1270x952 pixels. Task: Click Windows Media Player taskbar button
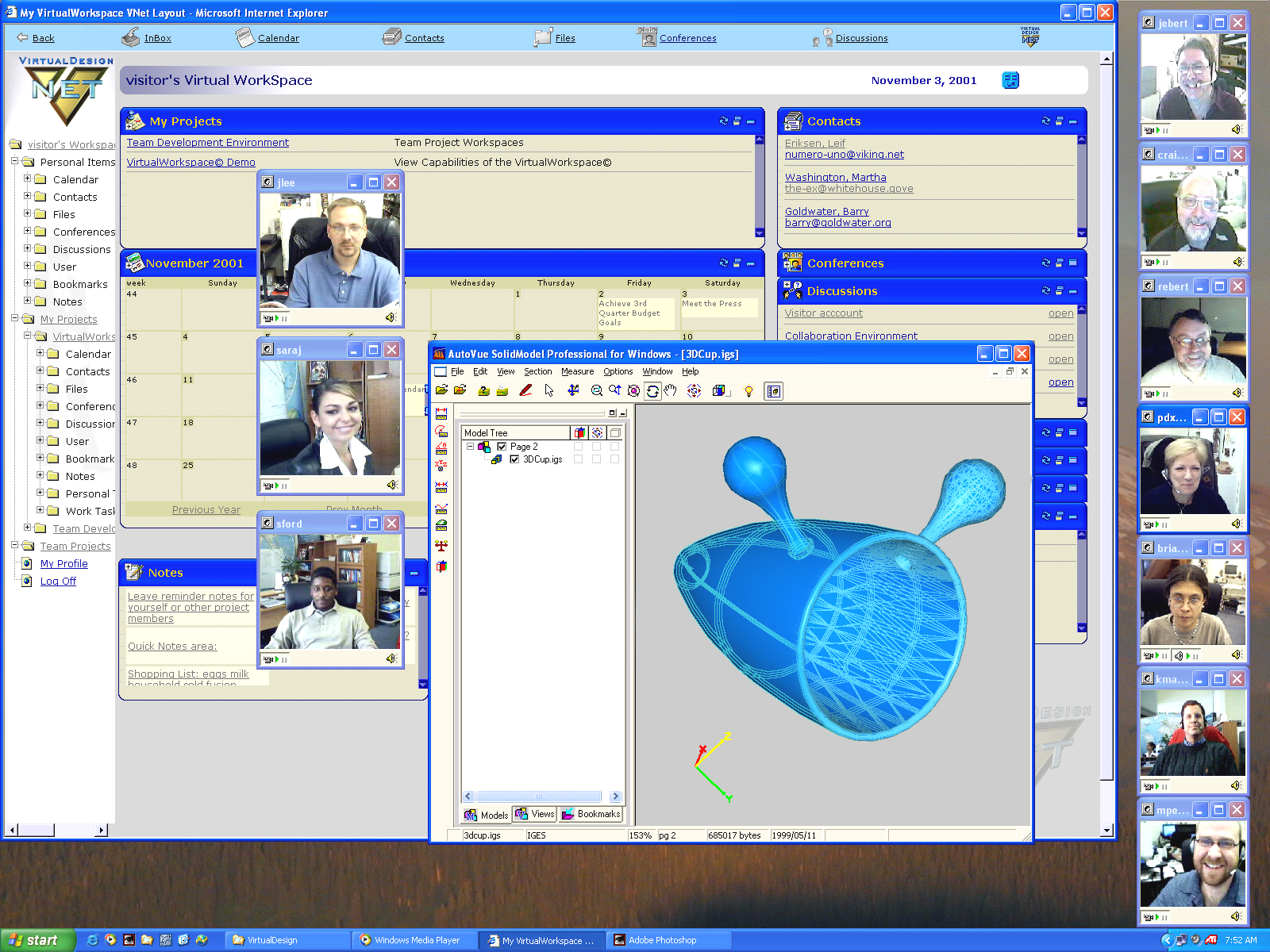click(x=417, y=940)
